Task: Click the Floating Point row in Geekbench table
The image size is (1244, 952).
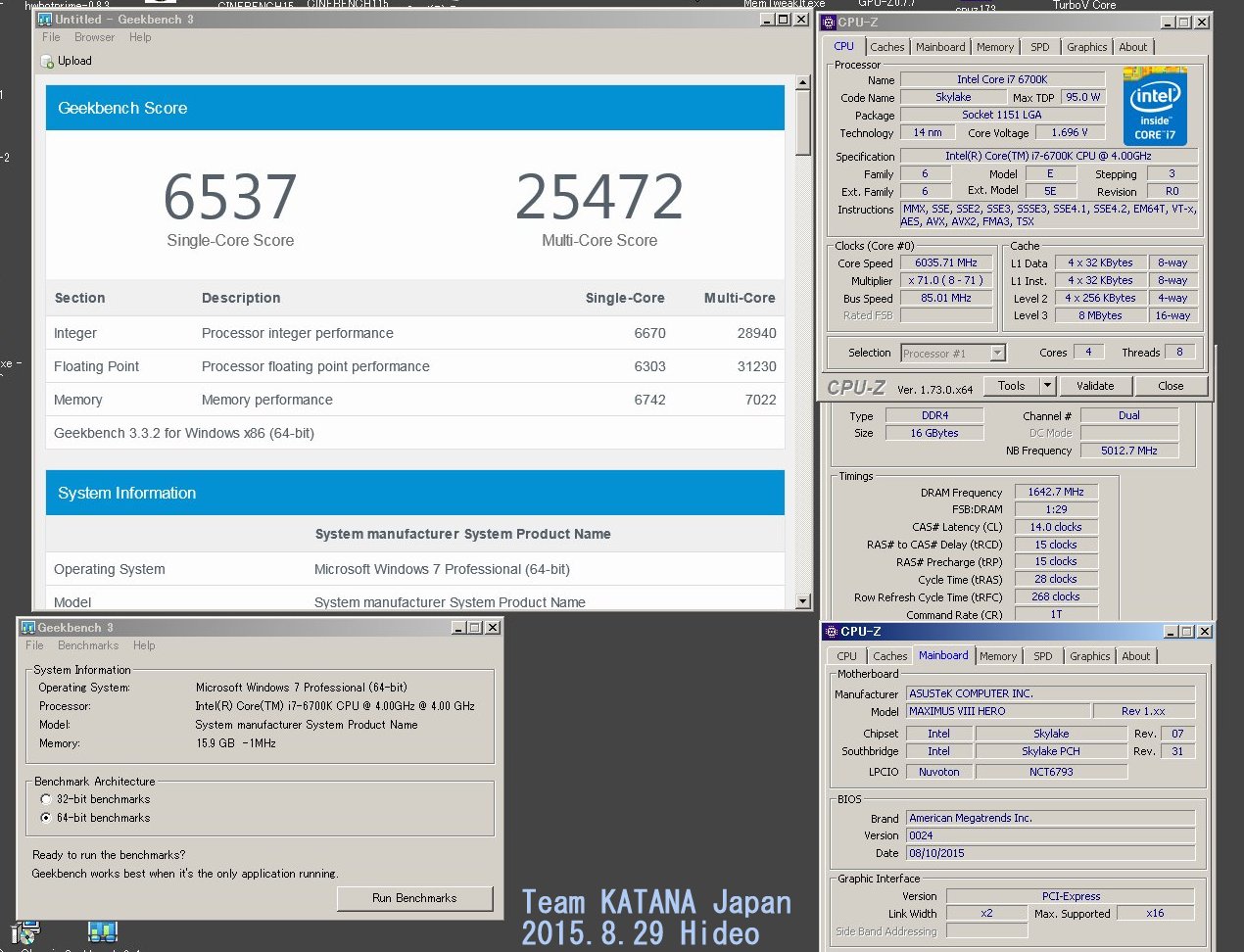Action: point(415,366)
